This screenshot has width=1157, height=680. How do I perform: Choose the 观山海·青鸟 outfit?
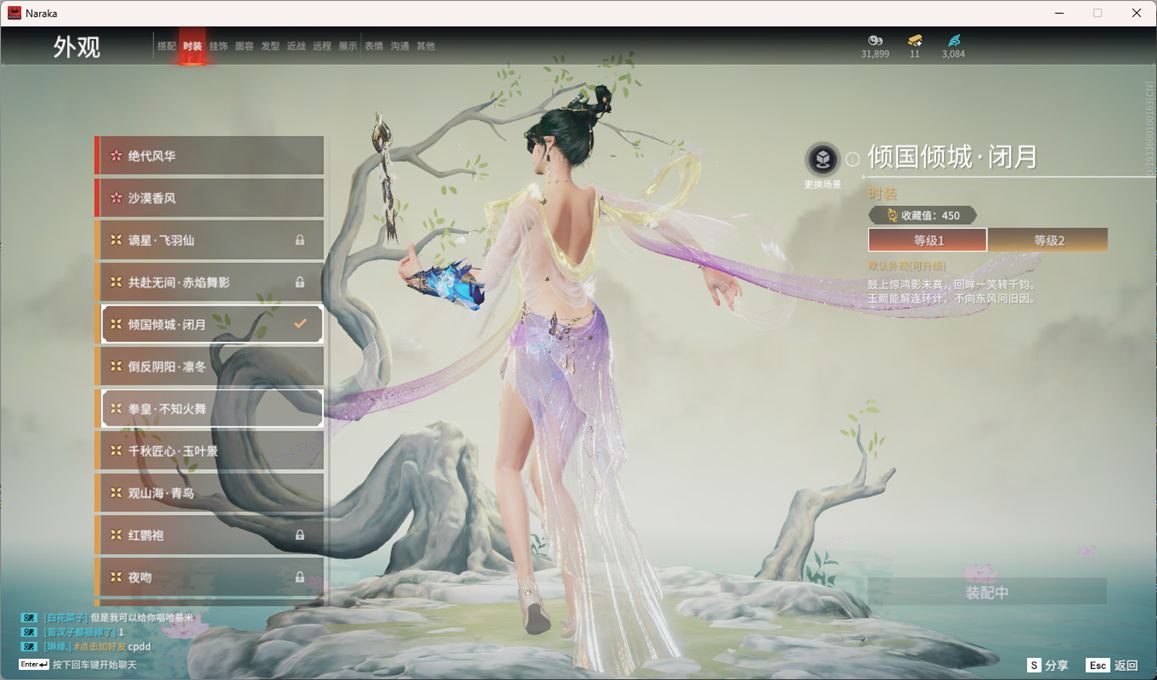click(x=210, y=493)
